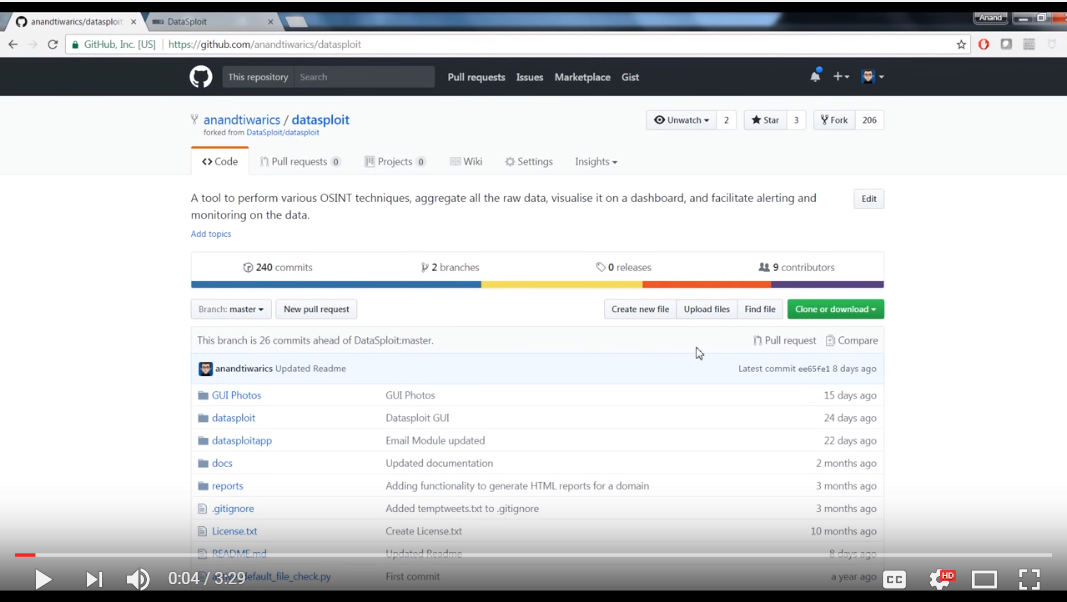Image resolution: width=1067 pixels, height=602 pixels.
Task: Enter fullscreen video mode
Action: pyautogui.click(x=1030, y=579)
